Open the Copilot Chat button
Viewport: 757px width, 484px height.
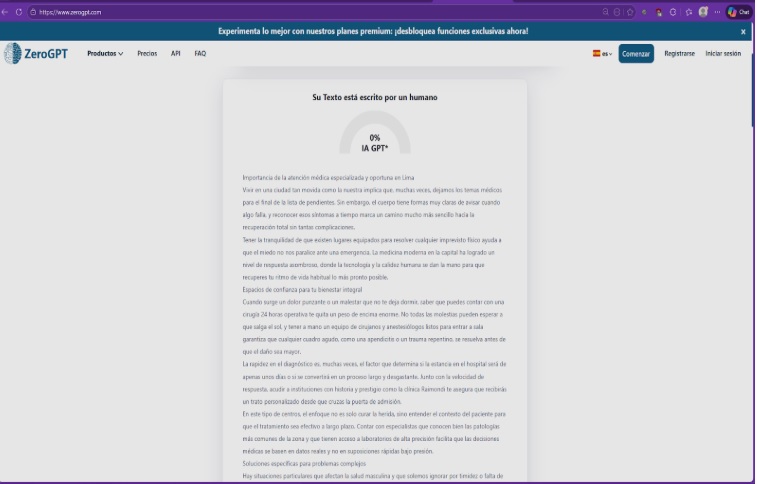click(738, 11)
